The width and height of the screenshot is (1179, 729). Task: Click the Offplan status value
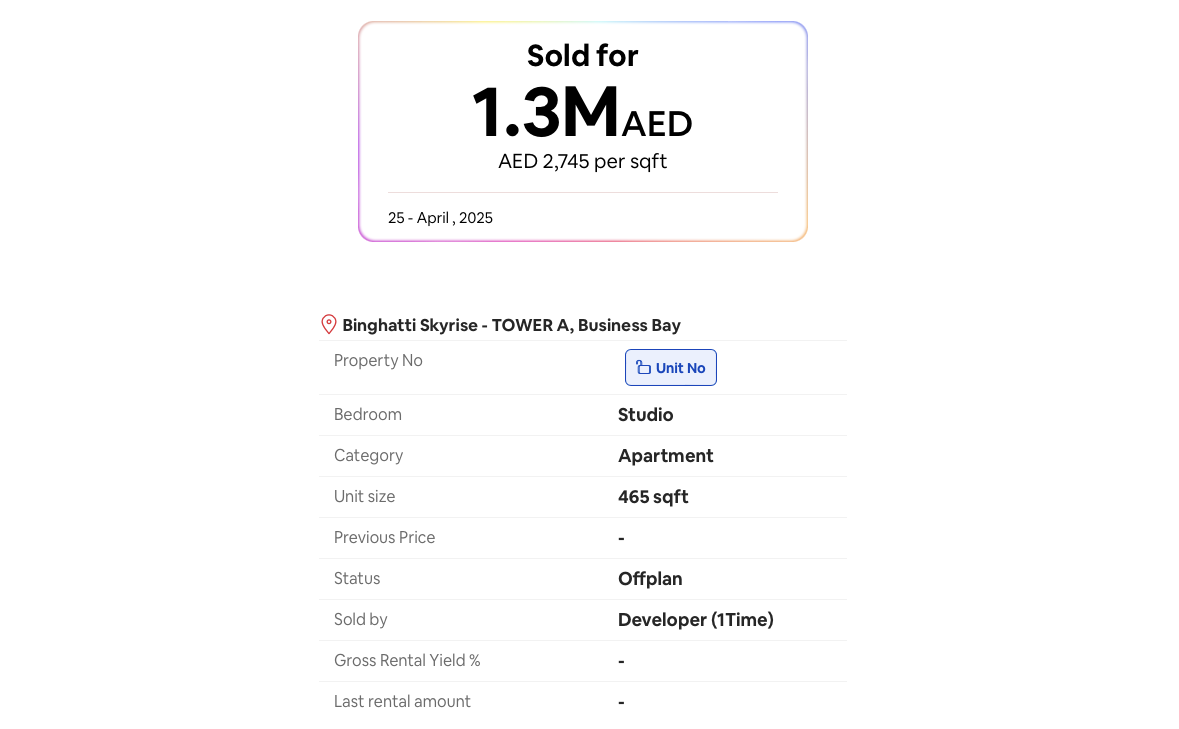tap(650, 579)
